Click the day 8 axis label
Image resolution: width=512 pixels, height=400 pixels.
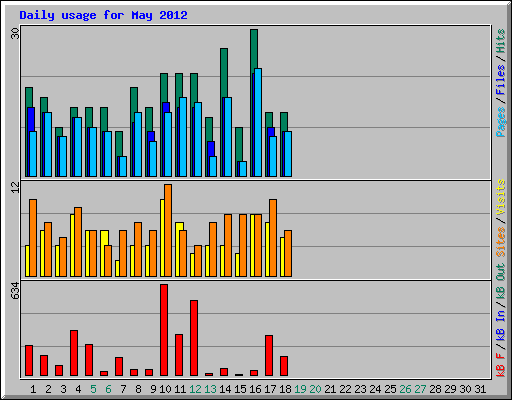[x=138, y=389]
